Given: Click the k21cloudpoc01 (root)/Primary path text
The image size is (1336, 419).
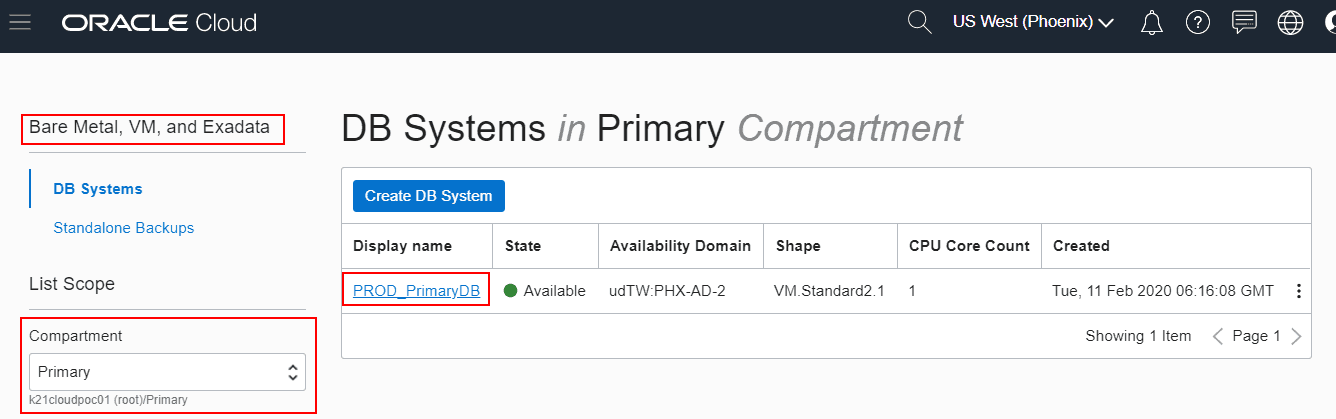Looking at the screenshot, I should (x=108, y=400).
